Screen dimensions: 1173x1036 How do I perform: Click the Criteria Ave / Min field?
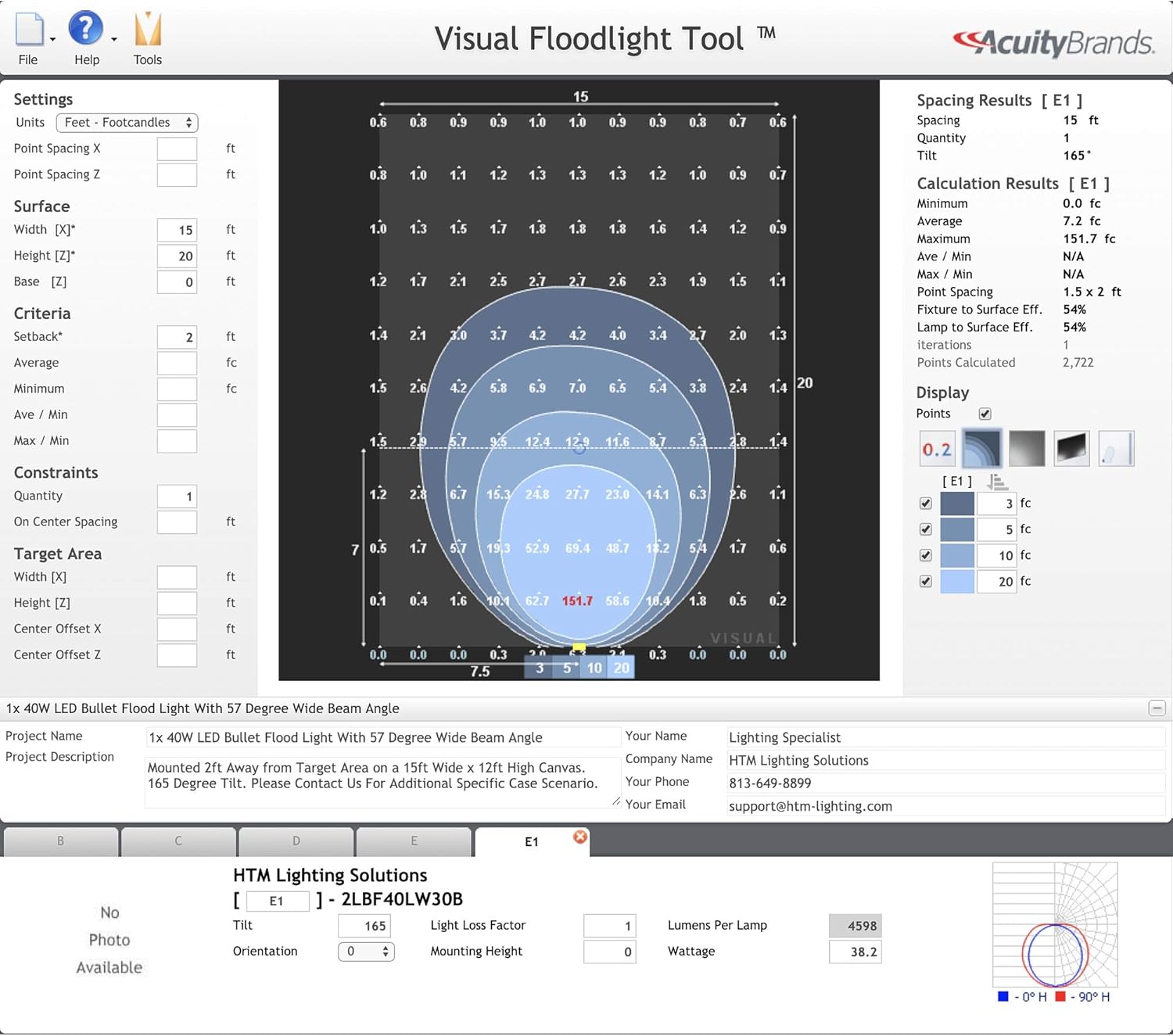click(177, 414)
